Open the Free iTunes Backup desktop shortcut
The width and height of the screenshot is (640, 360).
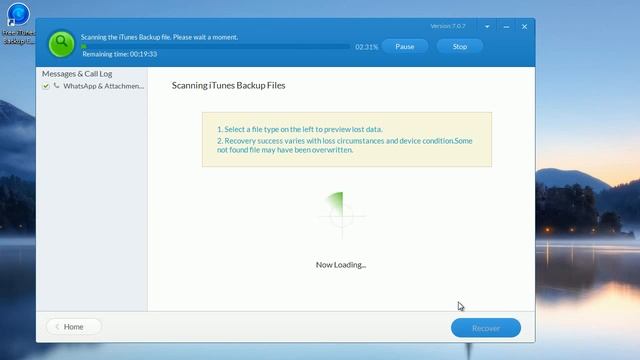coord(18,23)
